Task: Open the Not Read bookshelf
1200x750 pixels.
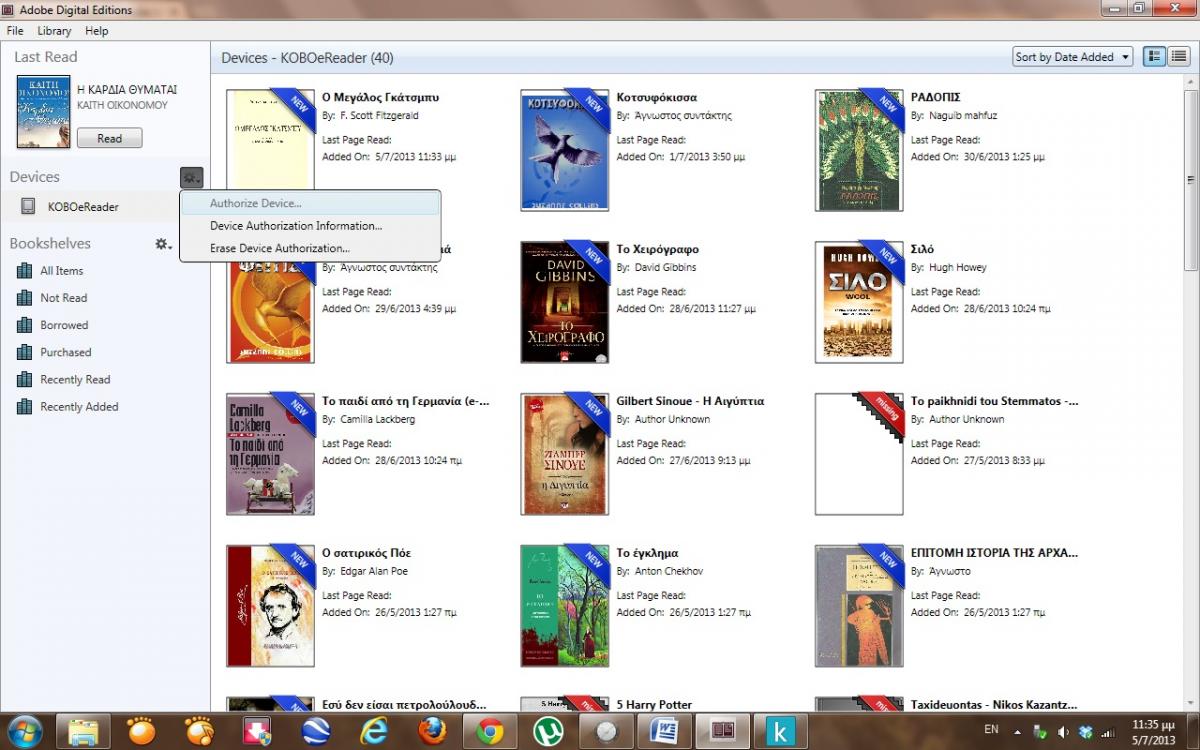Action: [x=64, y=298]
